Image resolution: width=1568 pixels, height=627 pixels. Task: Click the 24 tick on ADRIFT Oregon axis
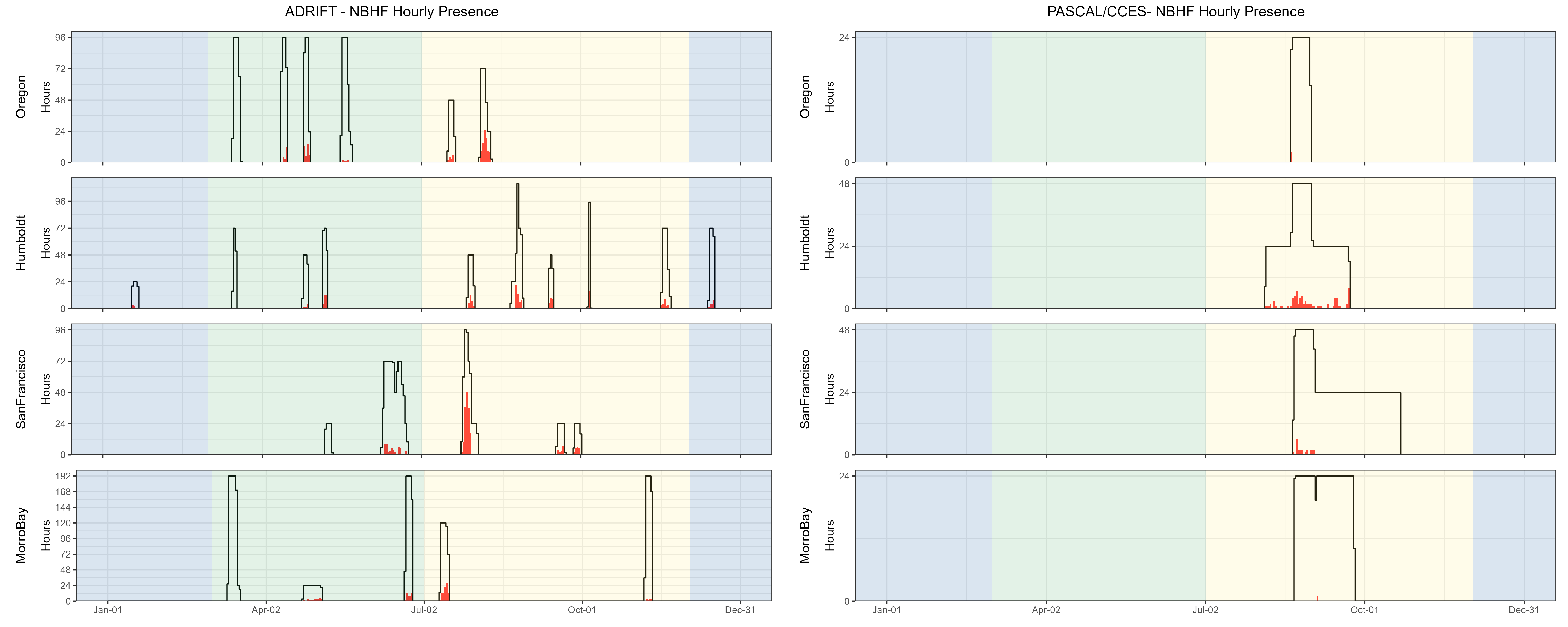pos(60,131)
